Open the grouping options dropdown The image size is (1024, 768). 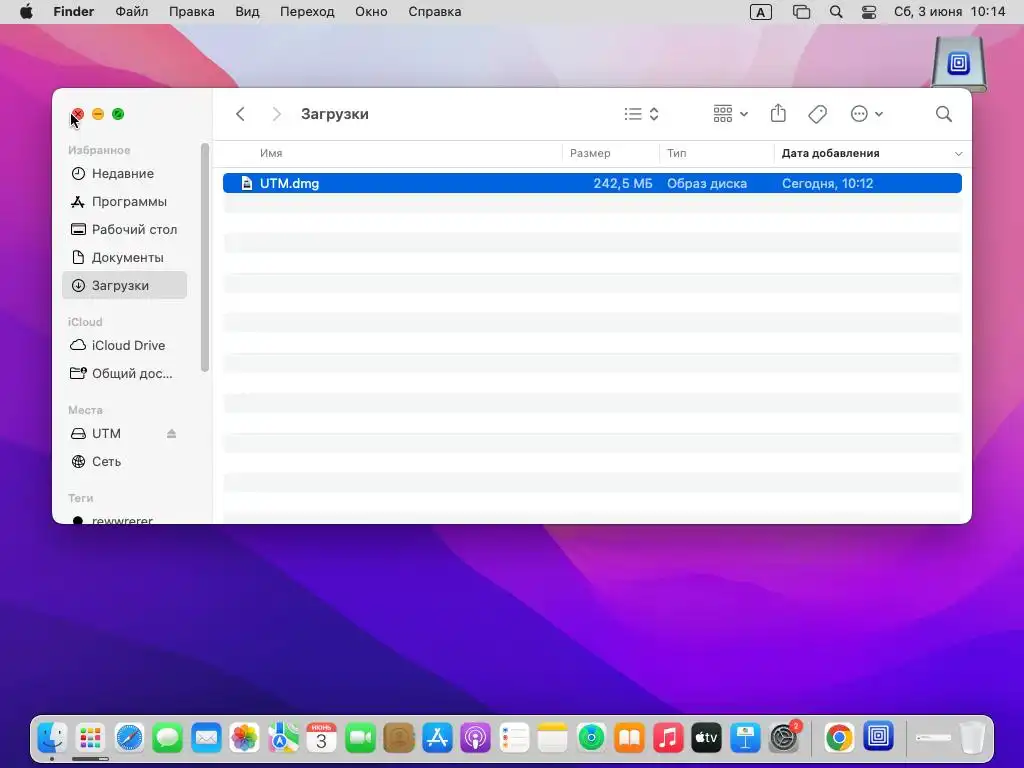[x=730, y=114]
